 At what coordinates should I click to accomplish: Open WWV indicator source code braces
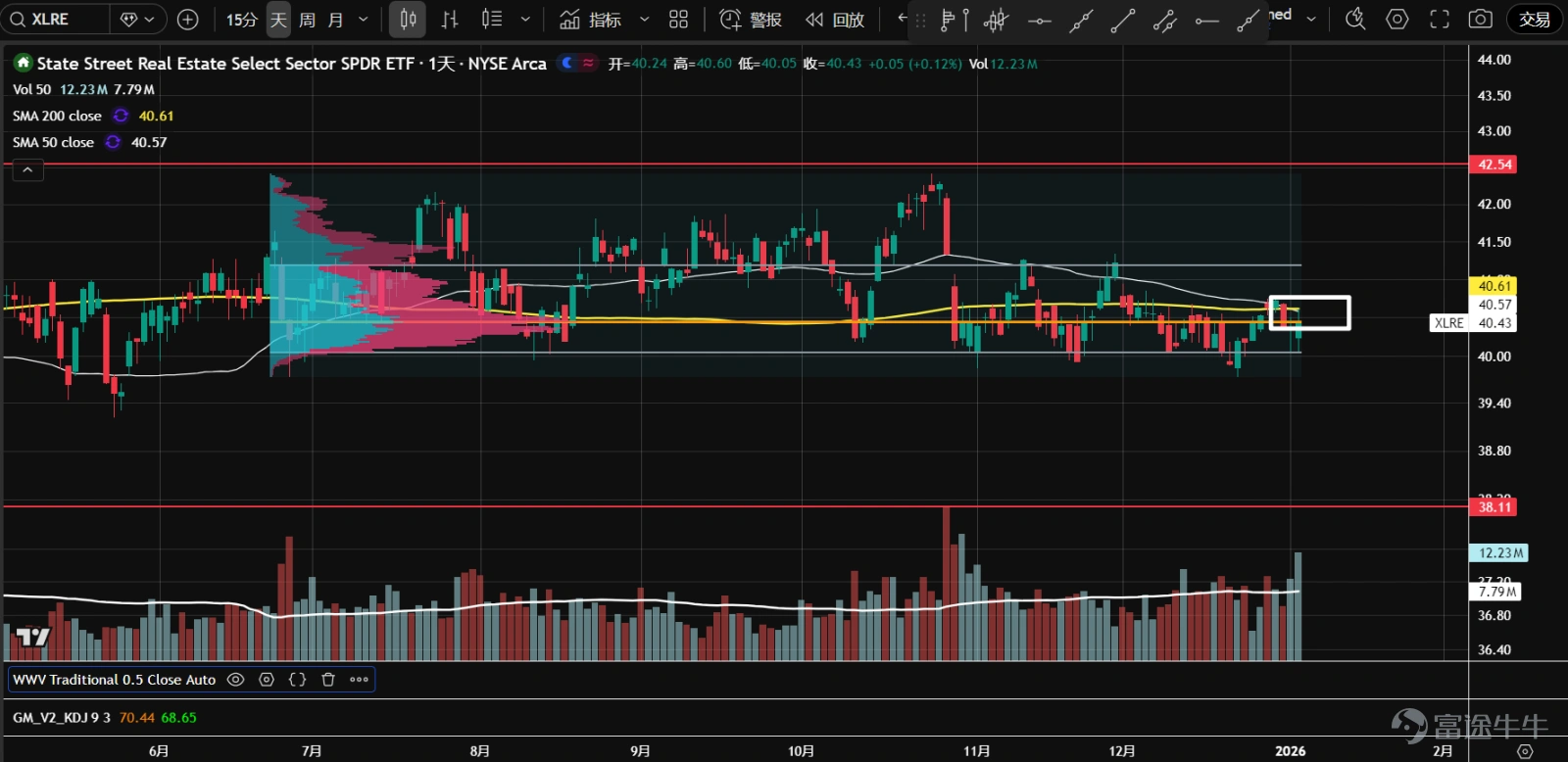[x=298, y=680]
